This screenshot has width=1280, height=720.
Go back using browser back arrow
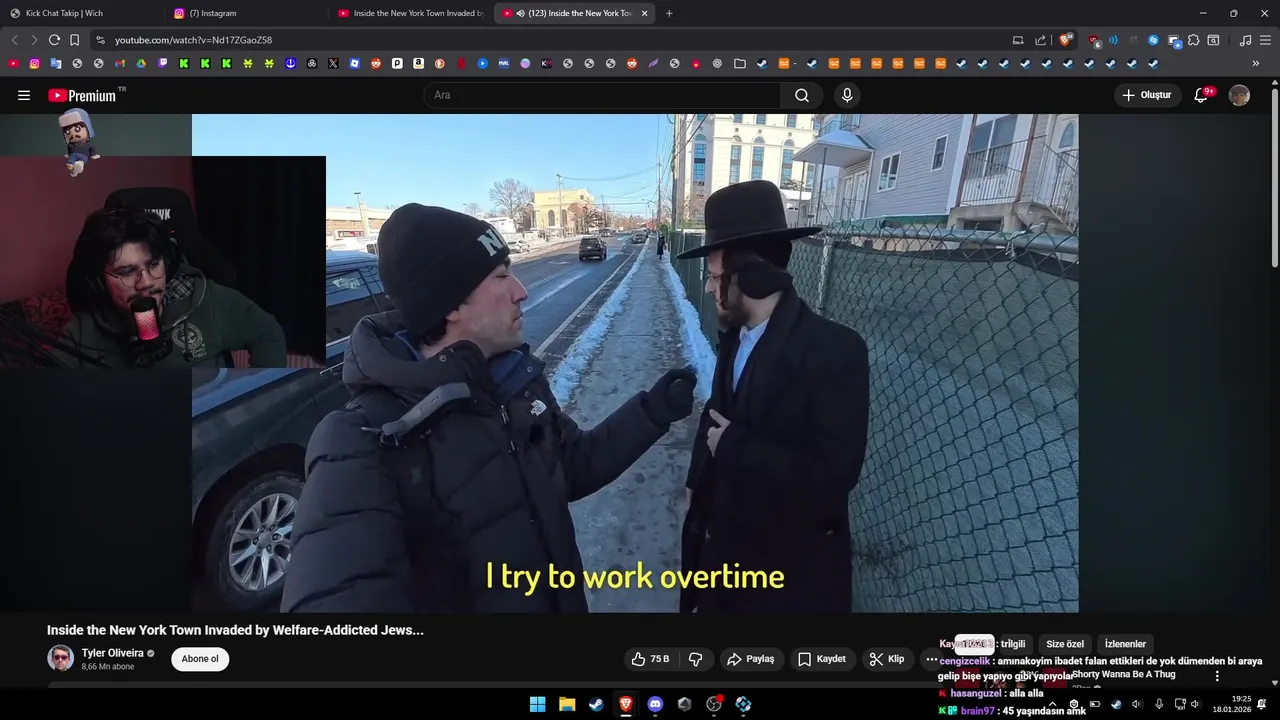click(x=14, y=40)
